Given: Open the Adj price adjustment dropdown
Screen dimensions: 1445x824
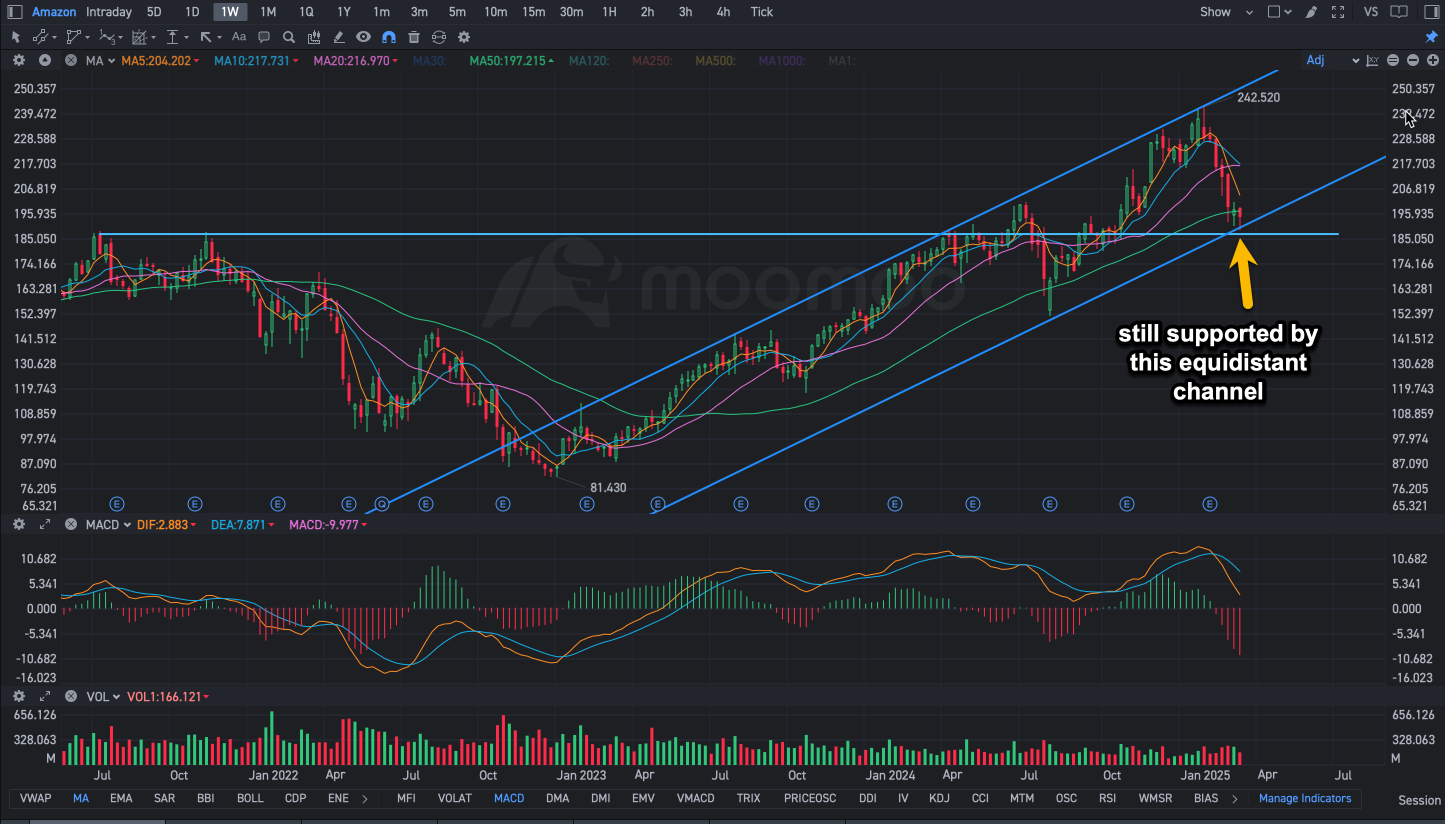Looking at the screenshot, I should [x=1332, y=60].
